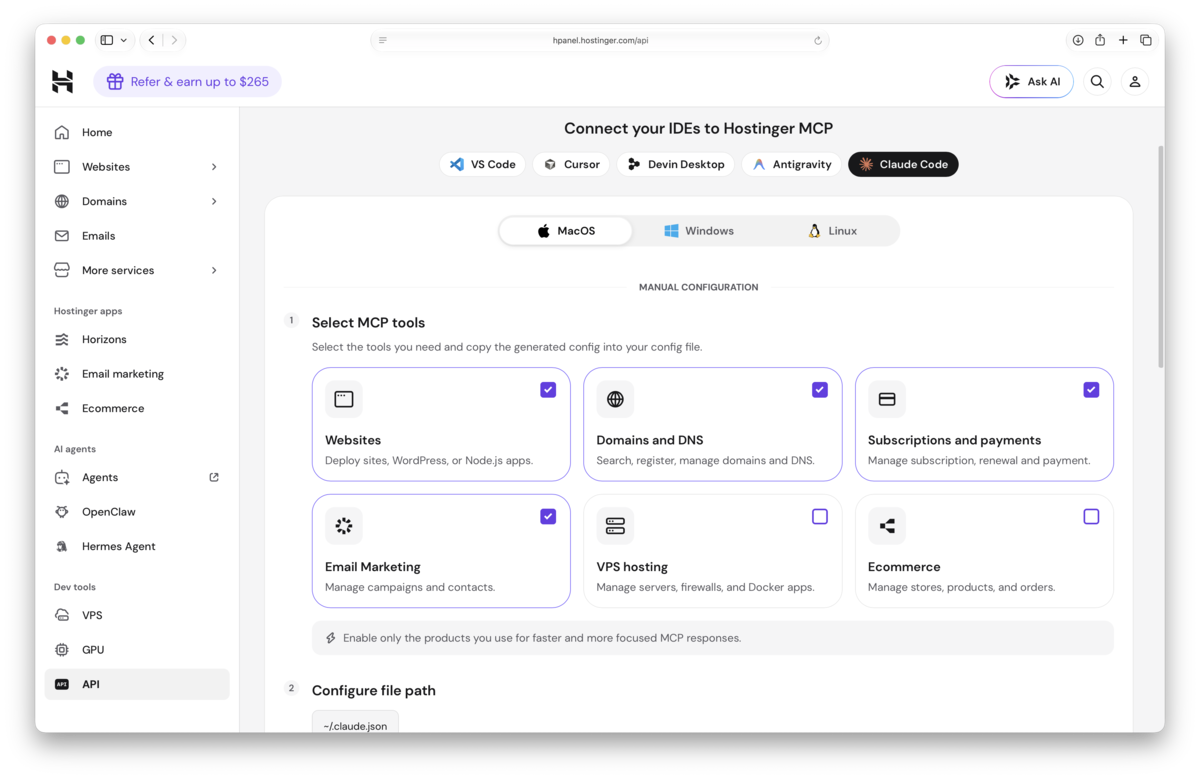This screenshot has width=1200, height=779.
Task: Click the hpanel.hostinger.com/api address bar
Action: tap(600, 41)
